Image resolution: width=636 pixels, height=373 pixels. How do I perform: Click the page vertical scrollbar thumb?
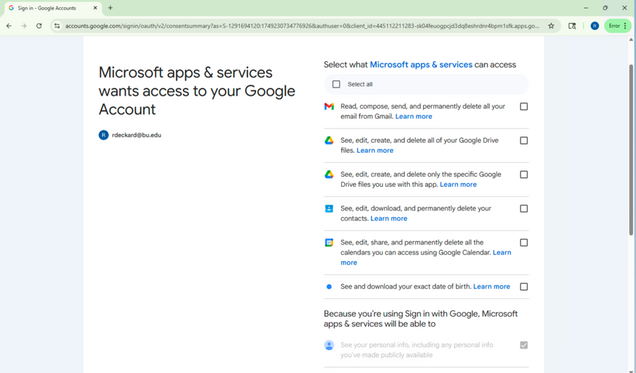pos(631,150)
